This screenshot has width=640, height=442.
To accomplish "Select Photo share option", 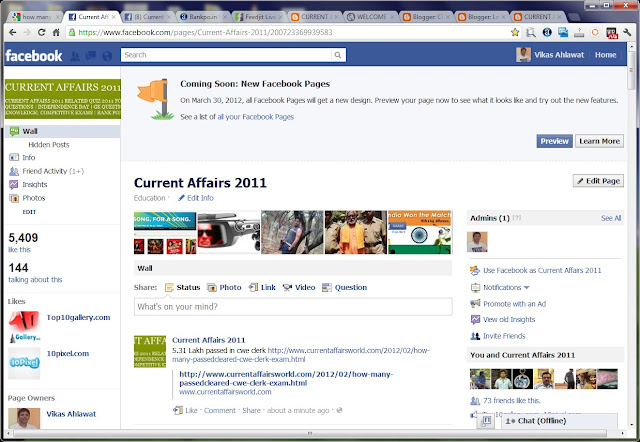I will point(224,287).
